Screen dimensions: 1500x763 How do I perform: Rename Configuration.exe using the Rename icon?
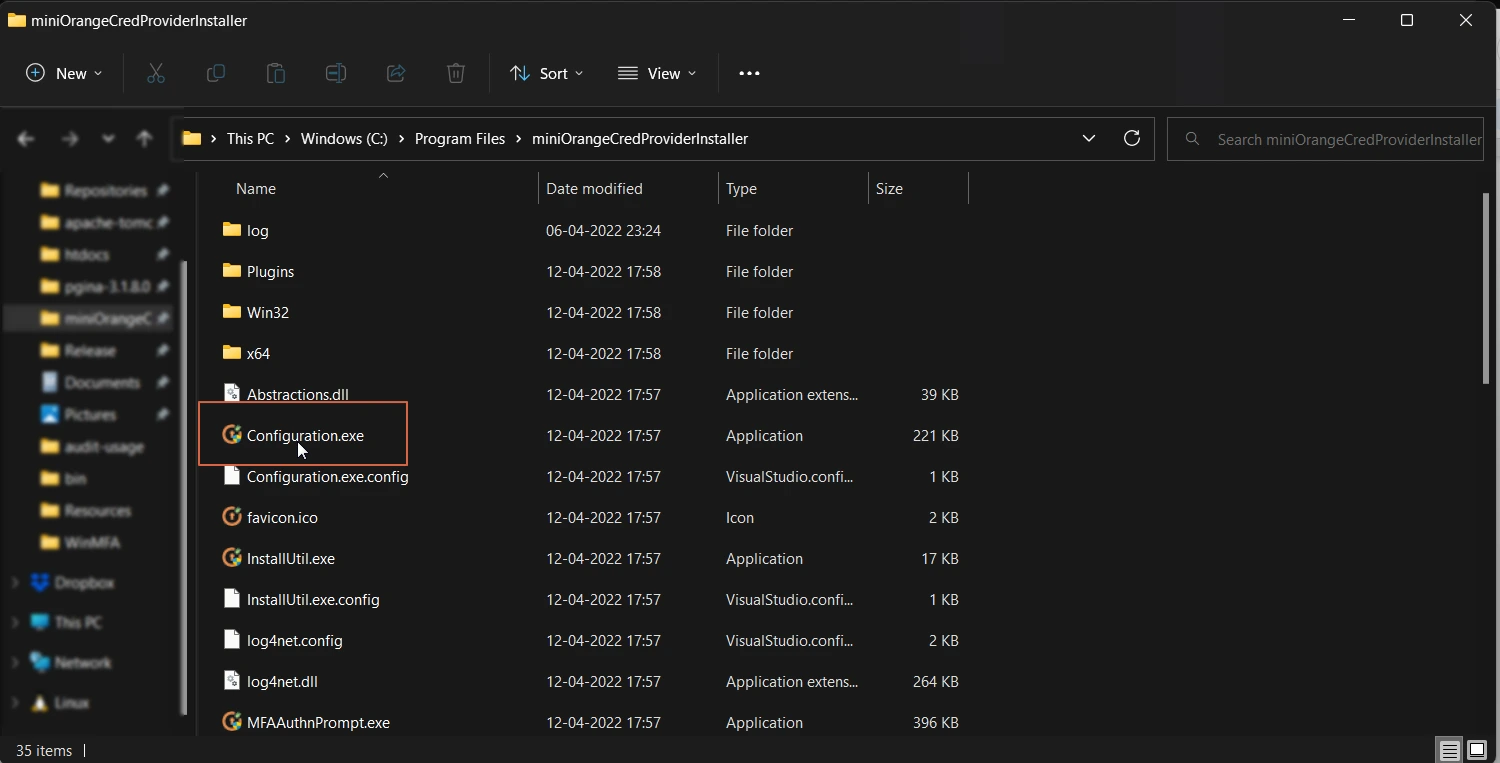coord(335,73)
